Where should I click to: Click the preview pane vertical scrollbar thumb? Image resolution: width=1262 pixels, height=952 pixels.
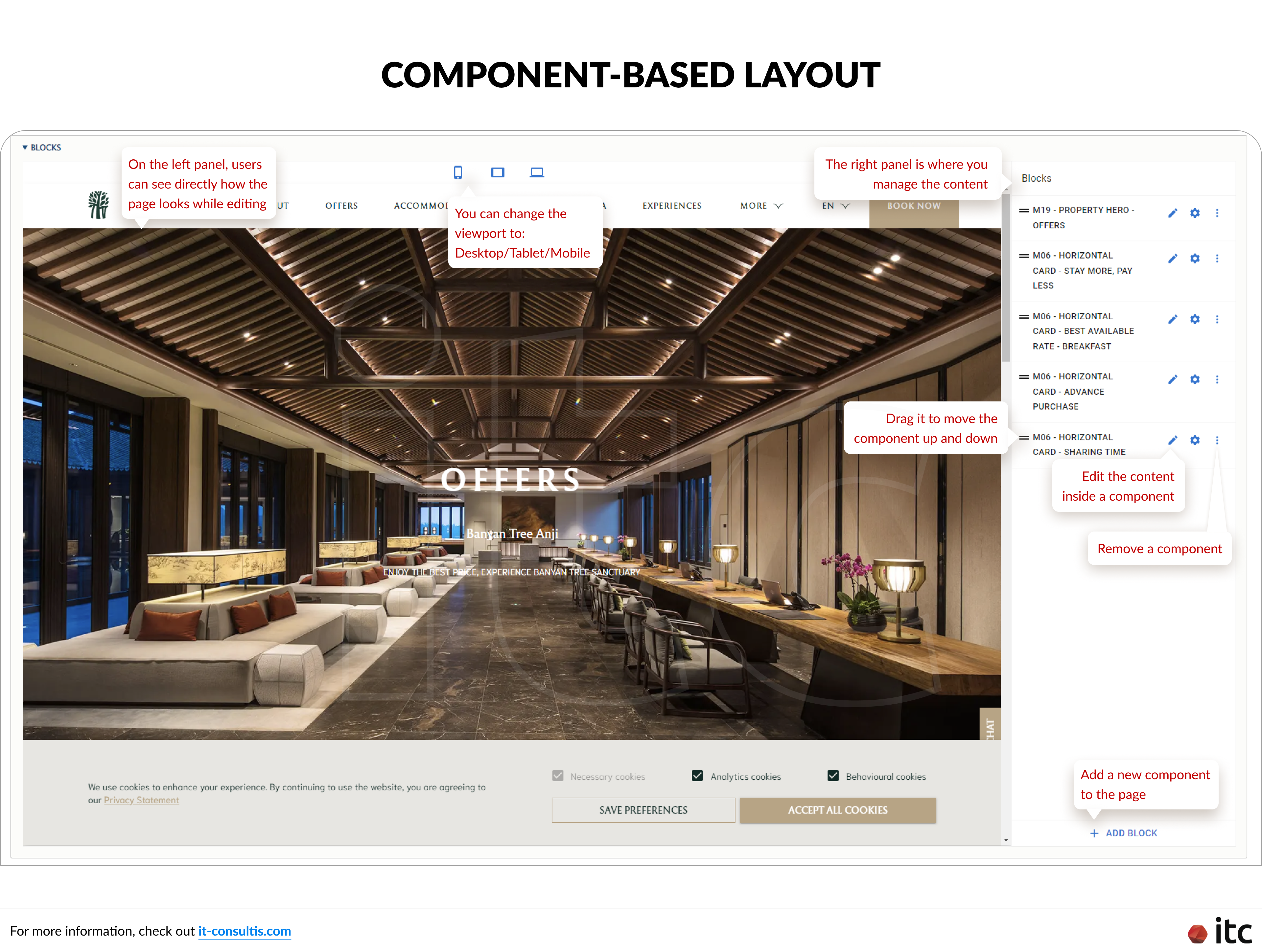pyautogui.click(x=1006, y=277)
